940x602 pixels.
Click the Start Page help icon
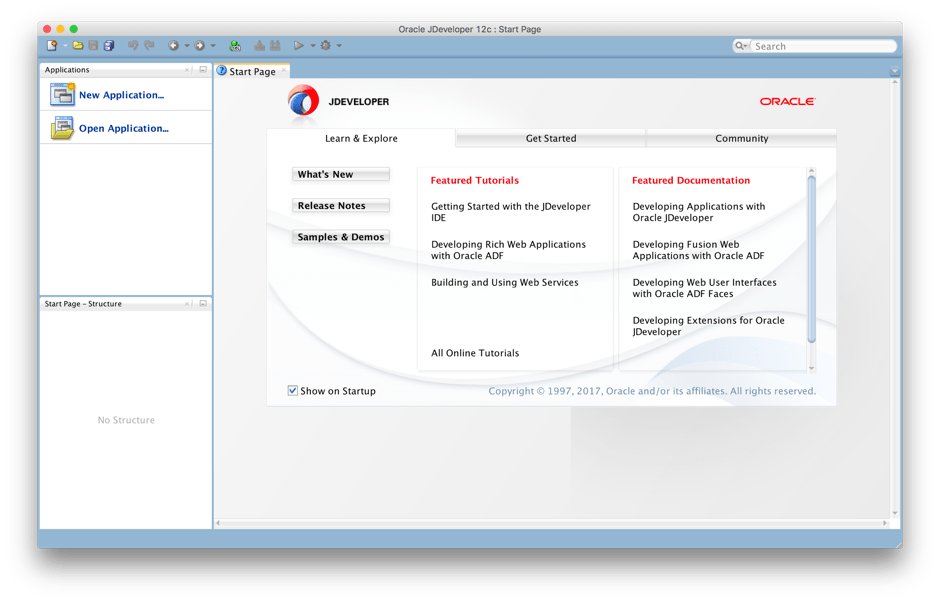pyautogui.click(x=222, y=71)
